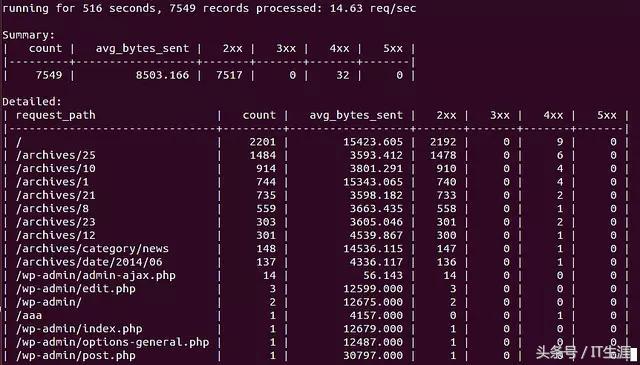
Task: Click the Detailed table "avg_bytes_sent" header
Action: 356,116
